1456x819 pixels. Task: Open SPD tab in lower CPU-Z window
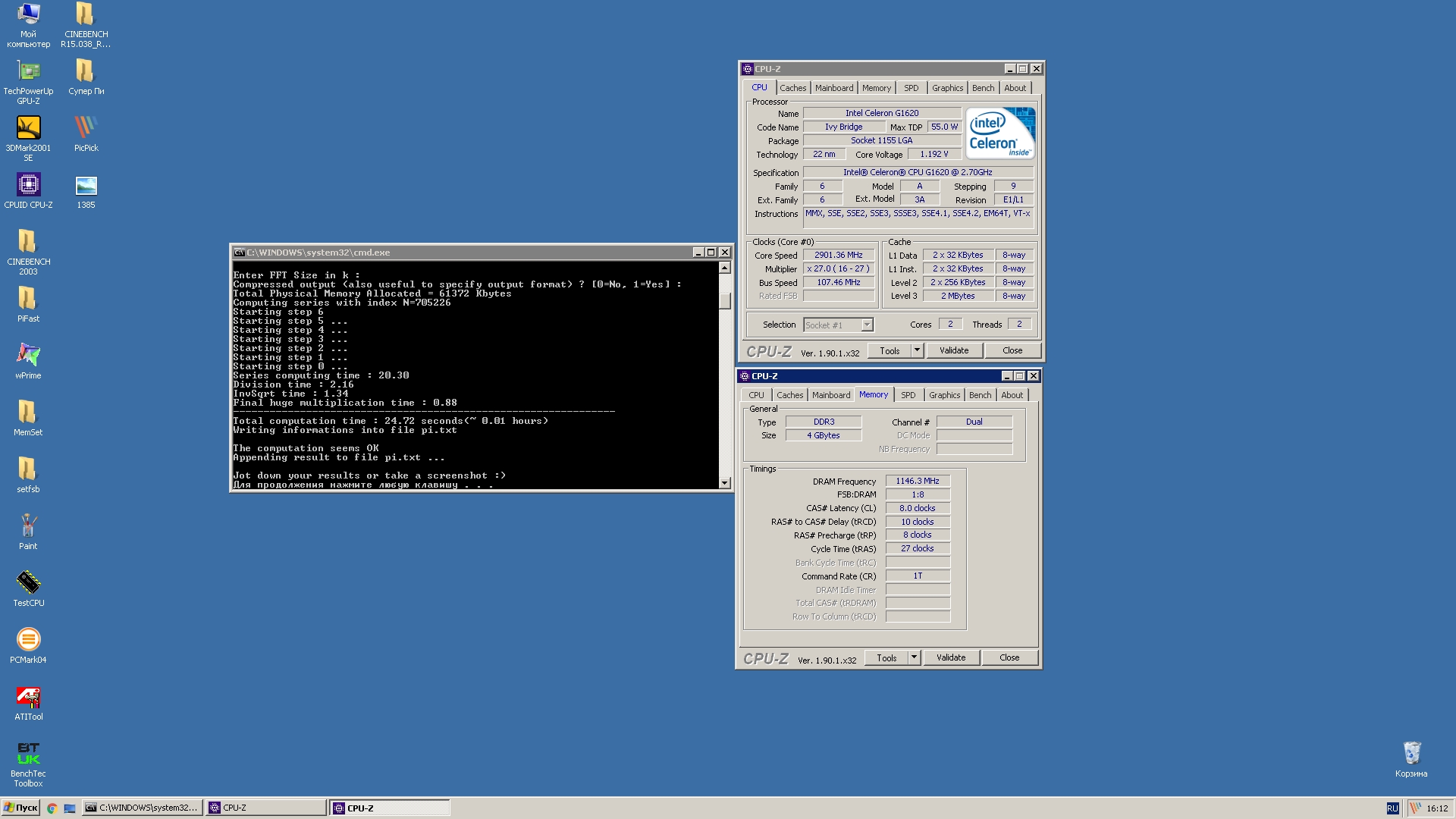[908, 395]
